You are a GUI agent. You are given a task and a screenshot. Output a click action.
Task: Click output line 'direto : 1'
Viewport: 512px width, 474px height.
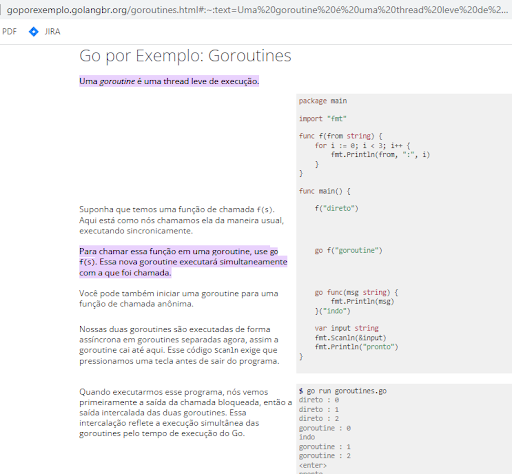coord(319,409)
